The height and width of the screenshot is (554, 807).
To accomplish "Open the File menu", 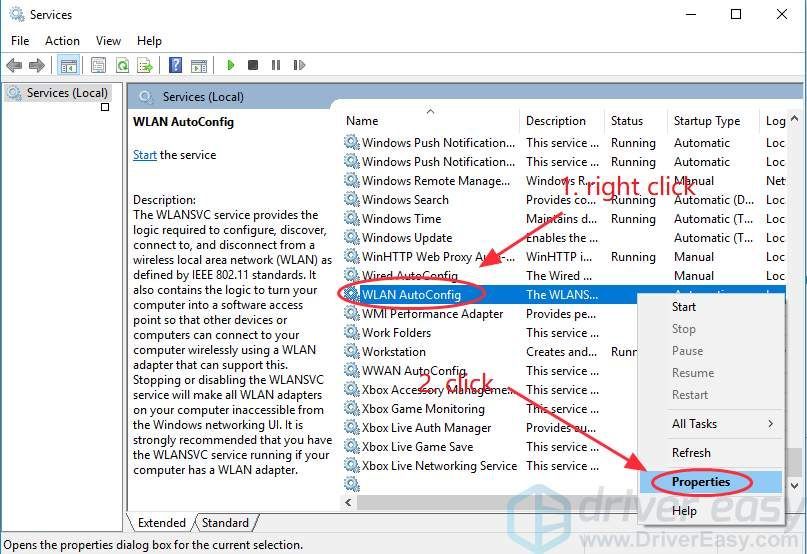I will (20, 41).
